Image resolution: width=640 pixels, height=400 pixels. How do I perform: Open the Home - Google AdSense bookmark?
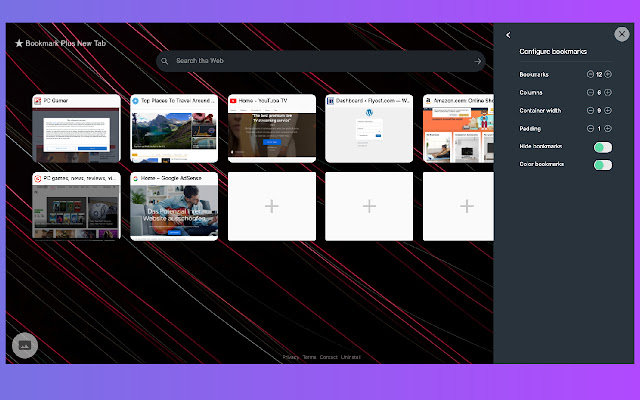tap(173, 206)
